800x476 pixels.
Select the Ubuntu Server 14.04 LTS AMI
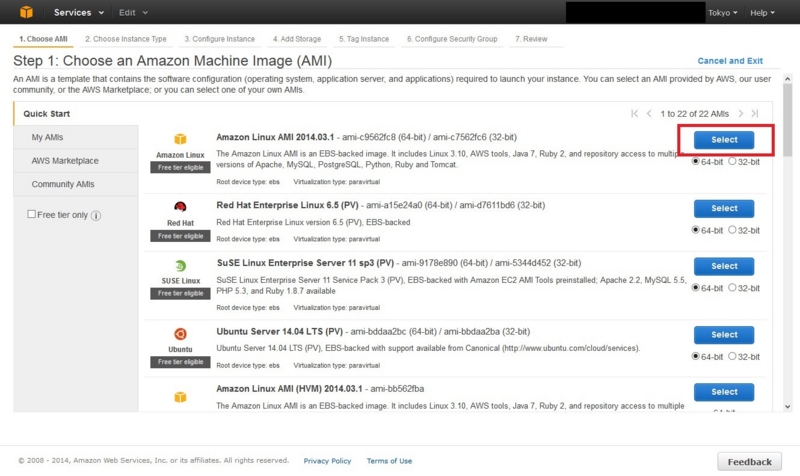coord(723,335)
